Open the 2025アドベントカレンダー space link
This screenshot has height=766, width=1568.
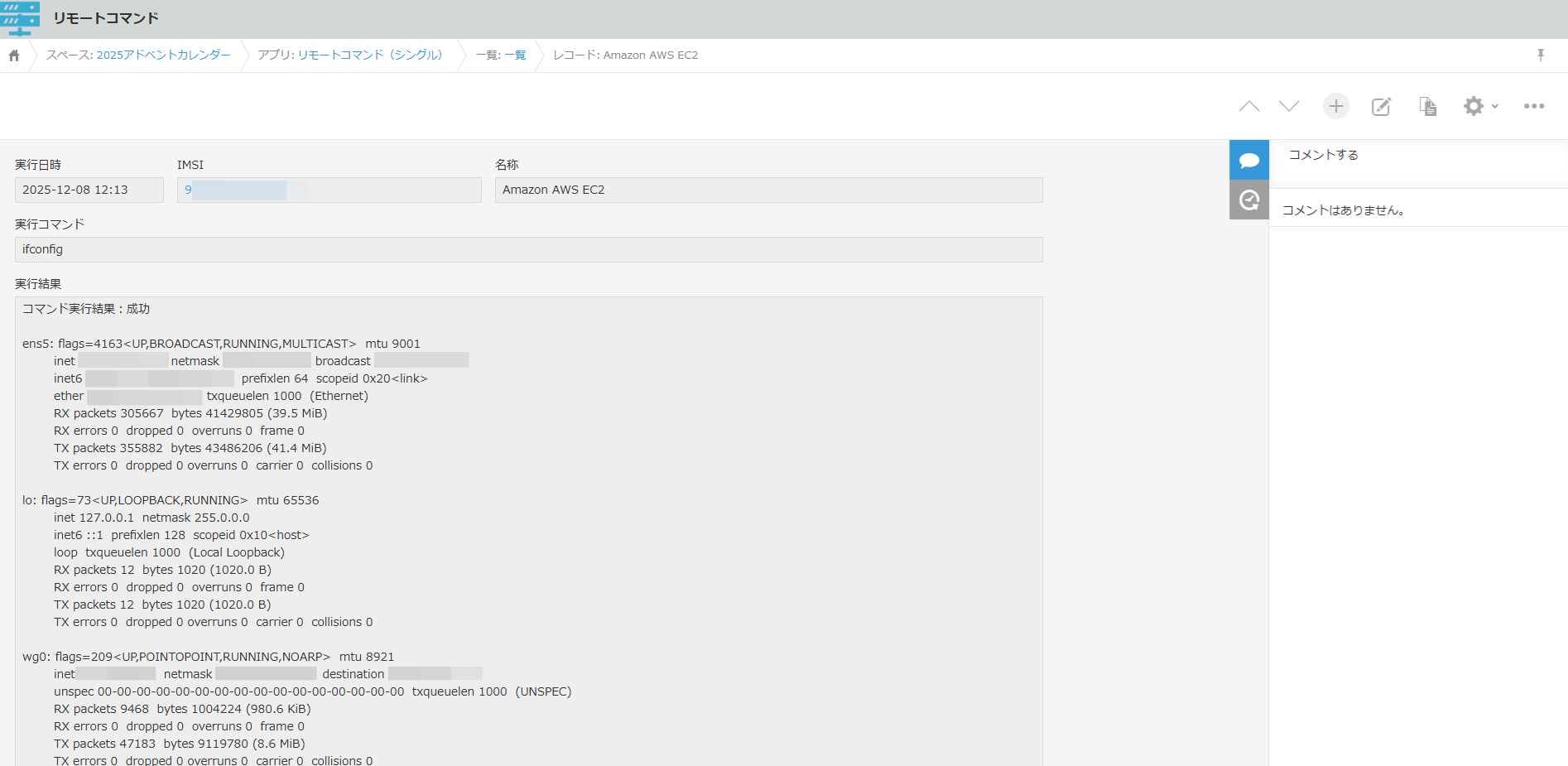tap(163, 55)
